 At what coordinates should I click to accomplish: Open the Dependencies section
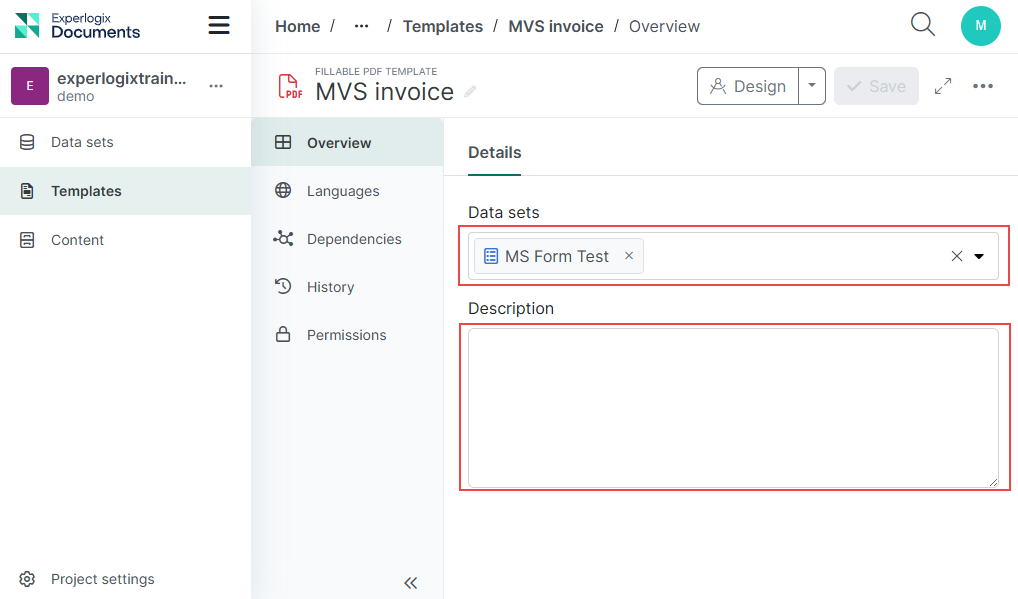[x=353, y=239]
